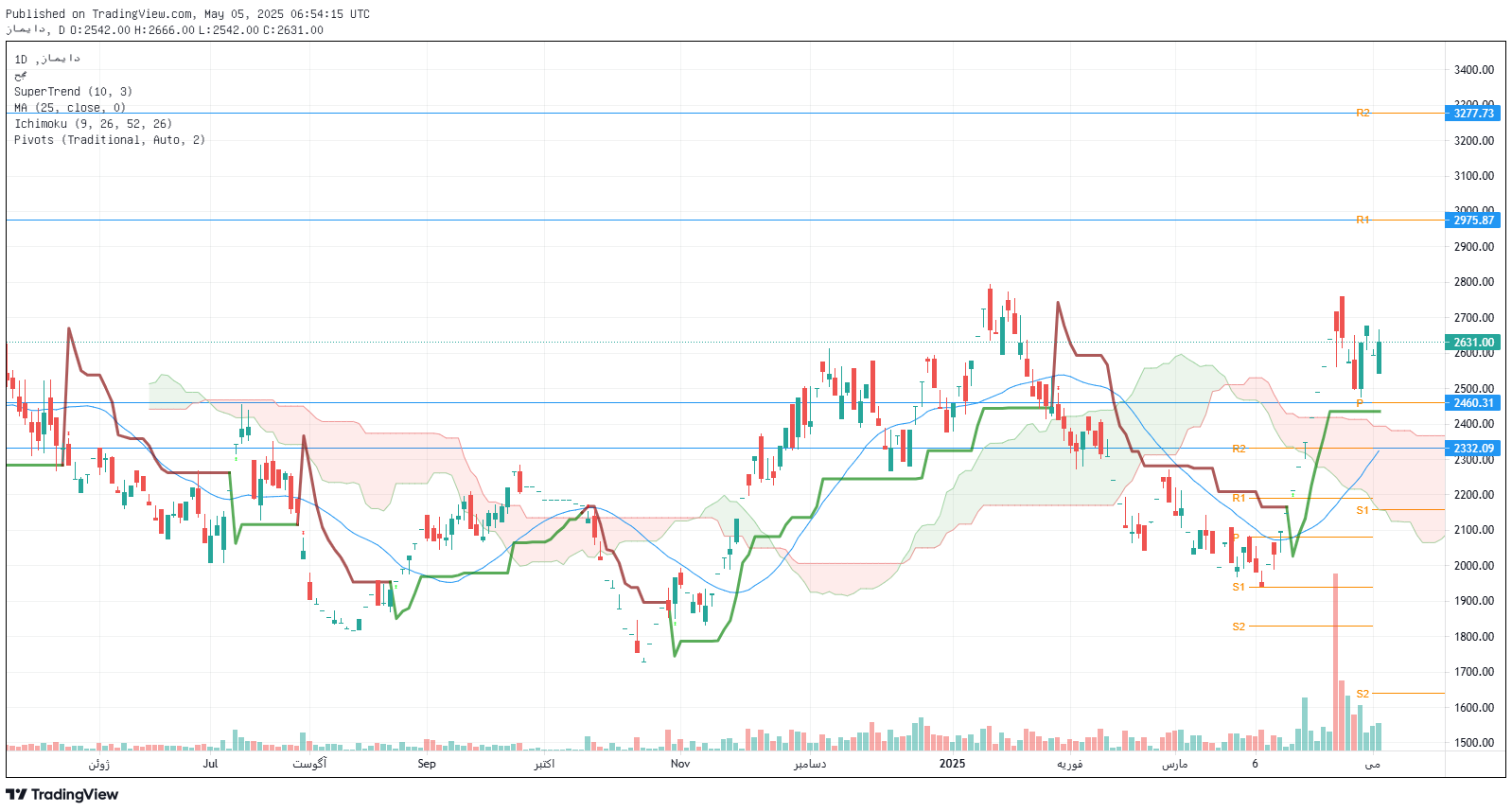Viewport: 1512px width, 812px height.
Task: Click the 1600.00 price axis tick
Action: 1474,708
